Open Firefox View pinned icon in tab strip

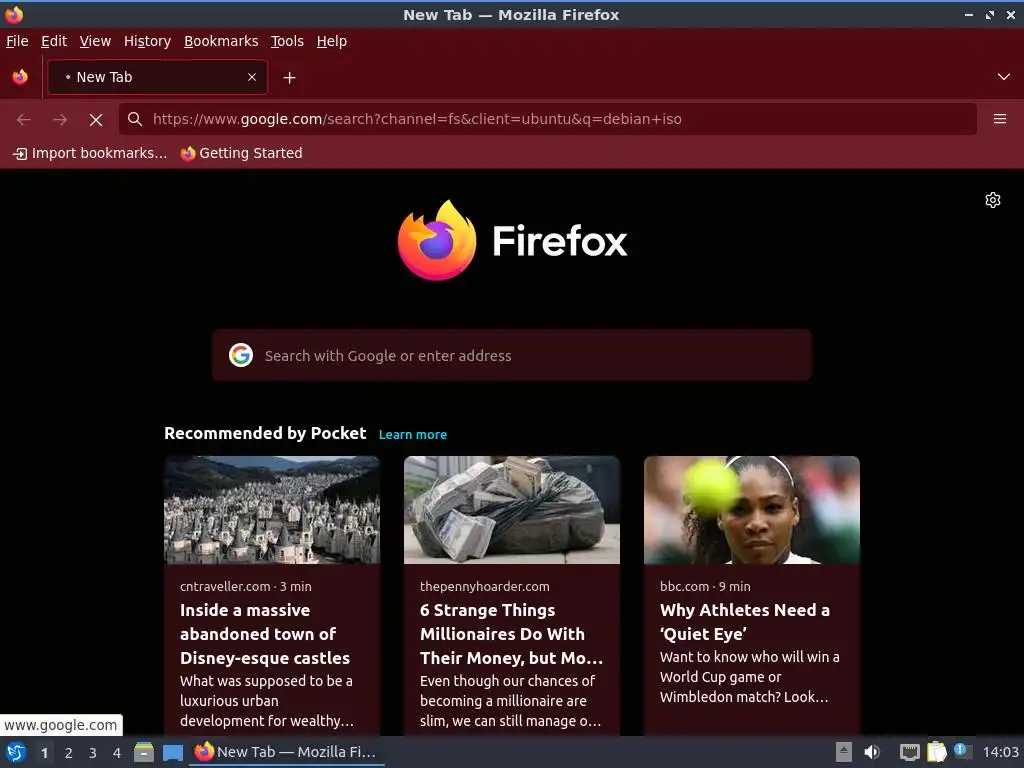click(x=20, y=77)
